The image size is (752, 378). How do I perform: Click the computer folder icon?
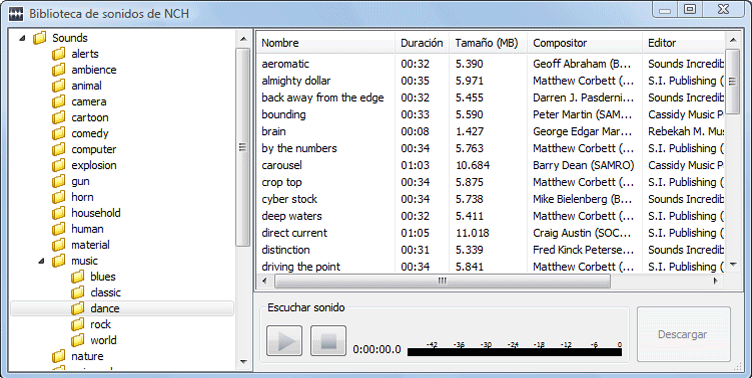point(59,149)
